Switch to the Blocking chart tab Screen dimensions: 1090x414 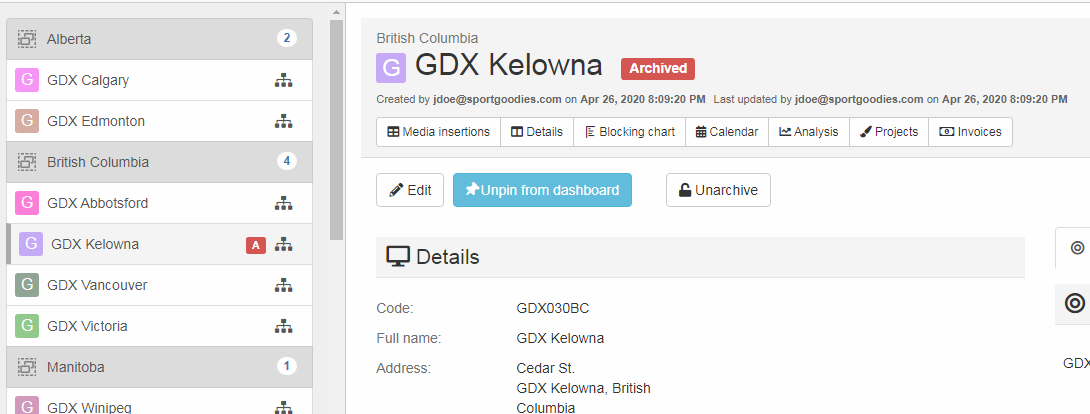pyautogui.click(x=629, y=132)
